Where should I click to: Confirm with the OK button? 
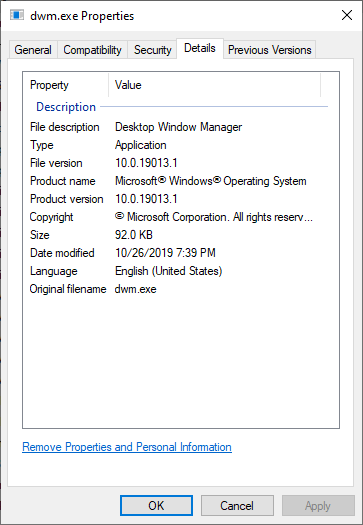point(156,506)
